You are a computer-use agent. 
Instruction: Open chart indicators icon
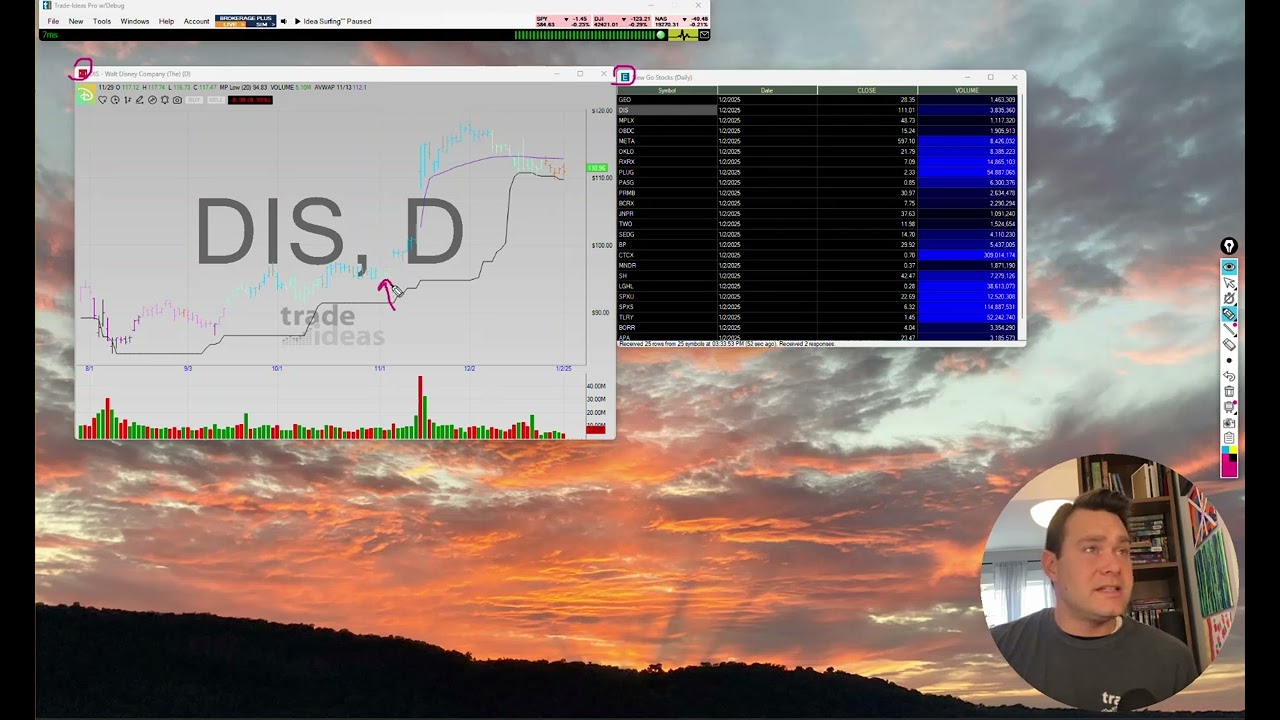[x=128, y=100]
